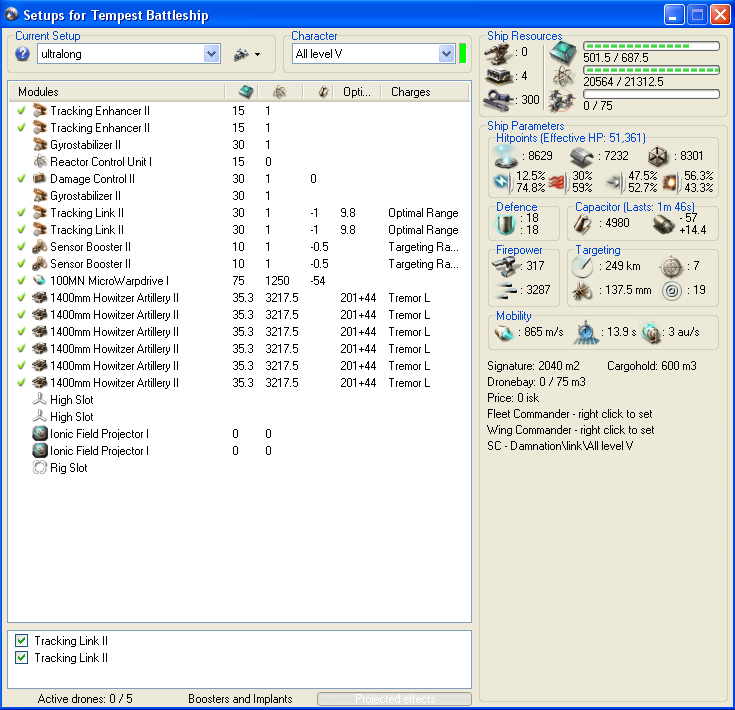Click the structure hitpoints icon
735x710 pixels.
(658, 157)
